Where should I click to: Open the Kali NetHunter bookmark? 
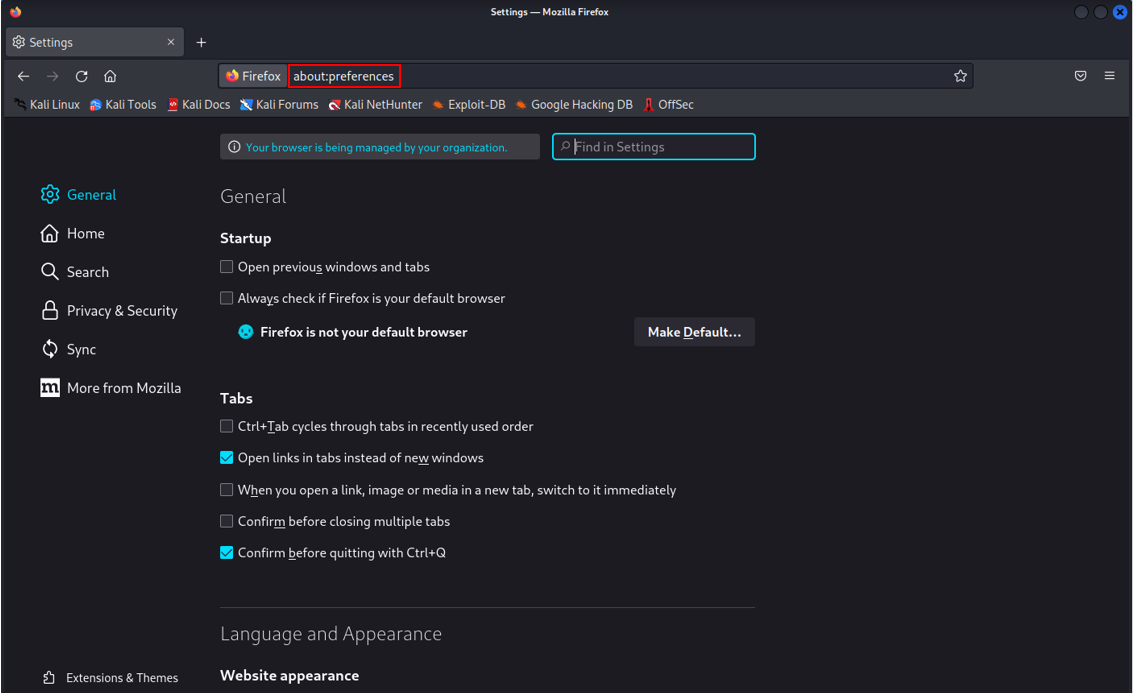tap(376, 104)
